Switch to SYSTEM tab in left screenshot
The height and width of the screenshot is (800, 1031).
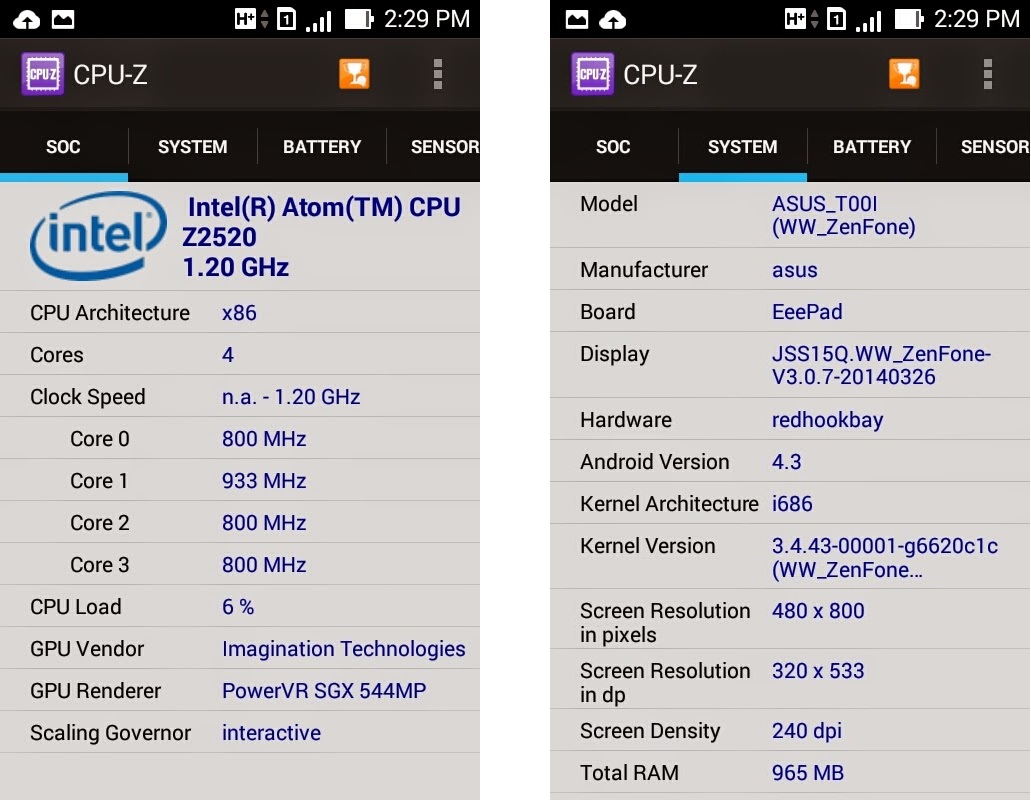[x=193, y=147]
